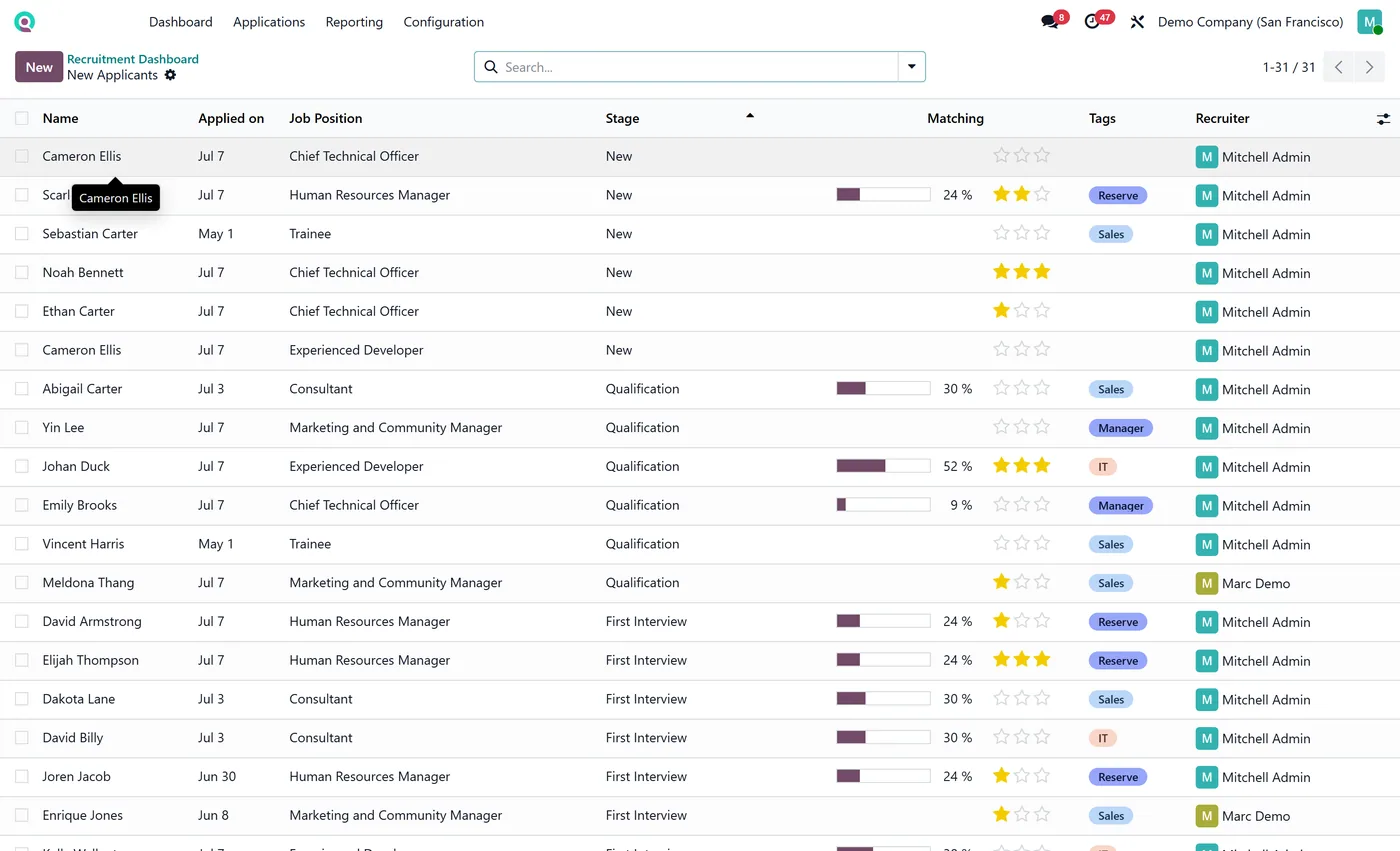The image size is (1400, 851).
Task: Open the activities clock icon
Action: pos(1092,22)
